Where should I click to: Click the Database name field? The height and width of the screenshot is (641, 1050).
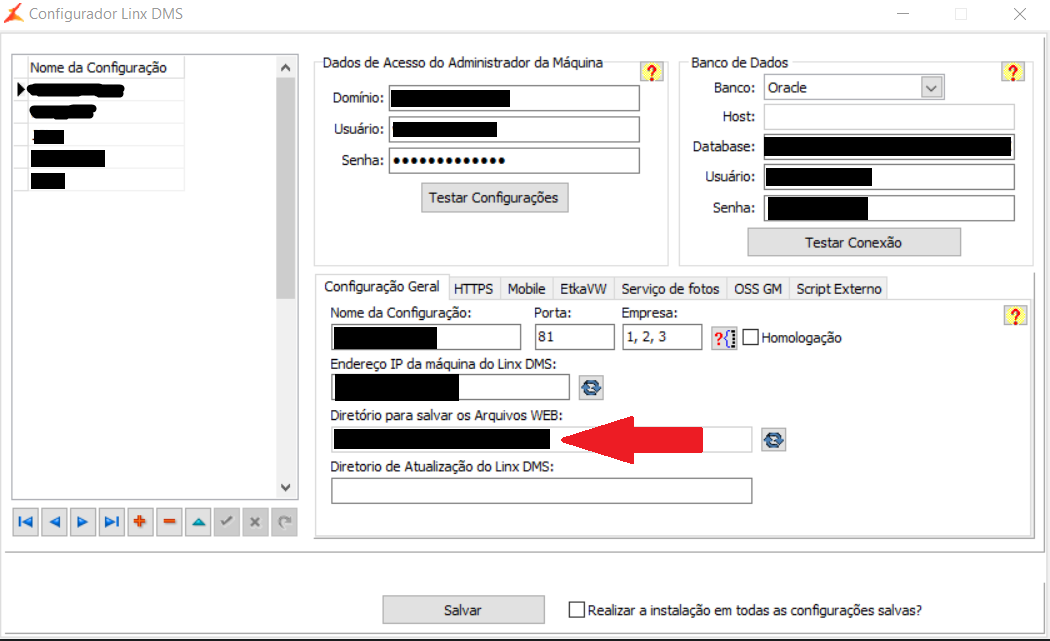click(889, 147)
